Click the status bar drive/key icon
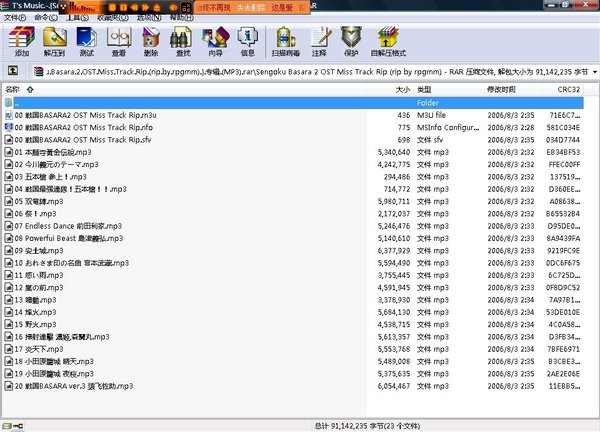Screen dimensions: 600x432 (x=13, y=426)
